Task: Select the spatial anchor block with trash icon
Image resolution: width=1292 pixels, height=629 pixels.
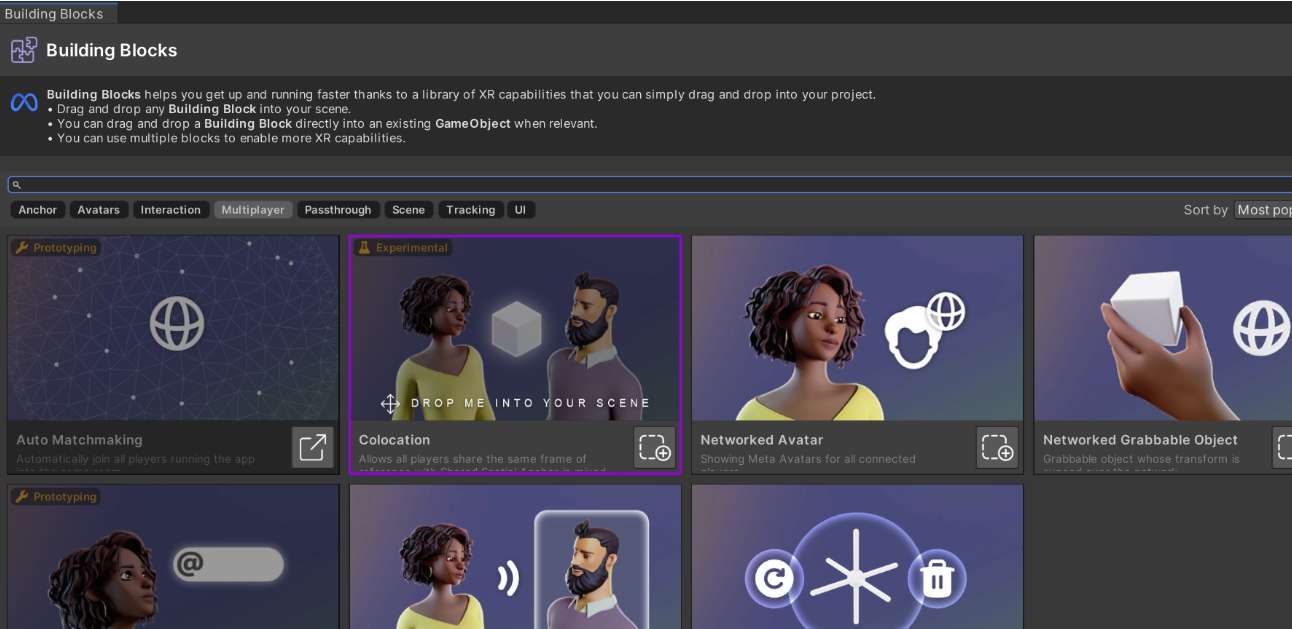Action: 857,560
